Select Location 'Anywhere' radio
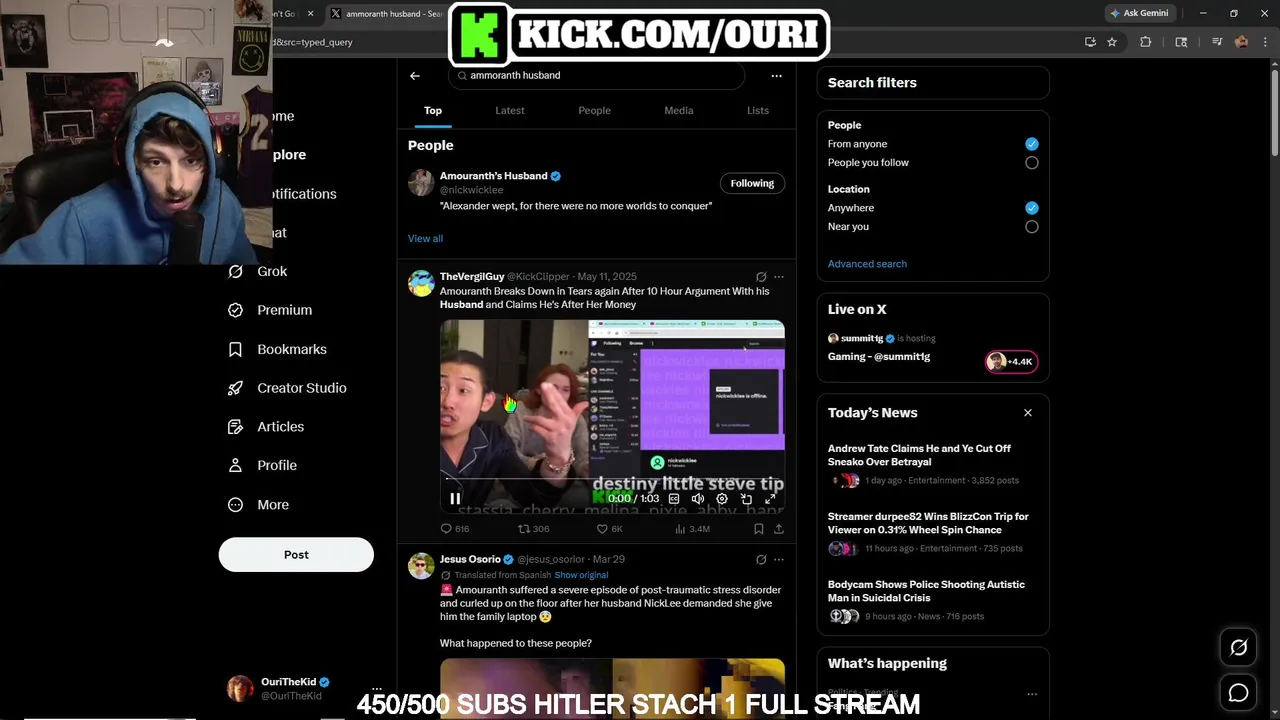The image size is (1280, 720). (1031, 208)
